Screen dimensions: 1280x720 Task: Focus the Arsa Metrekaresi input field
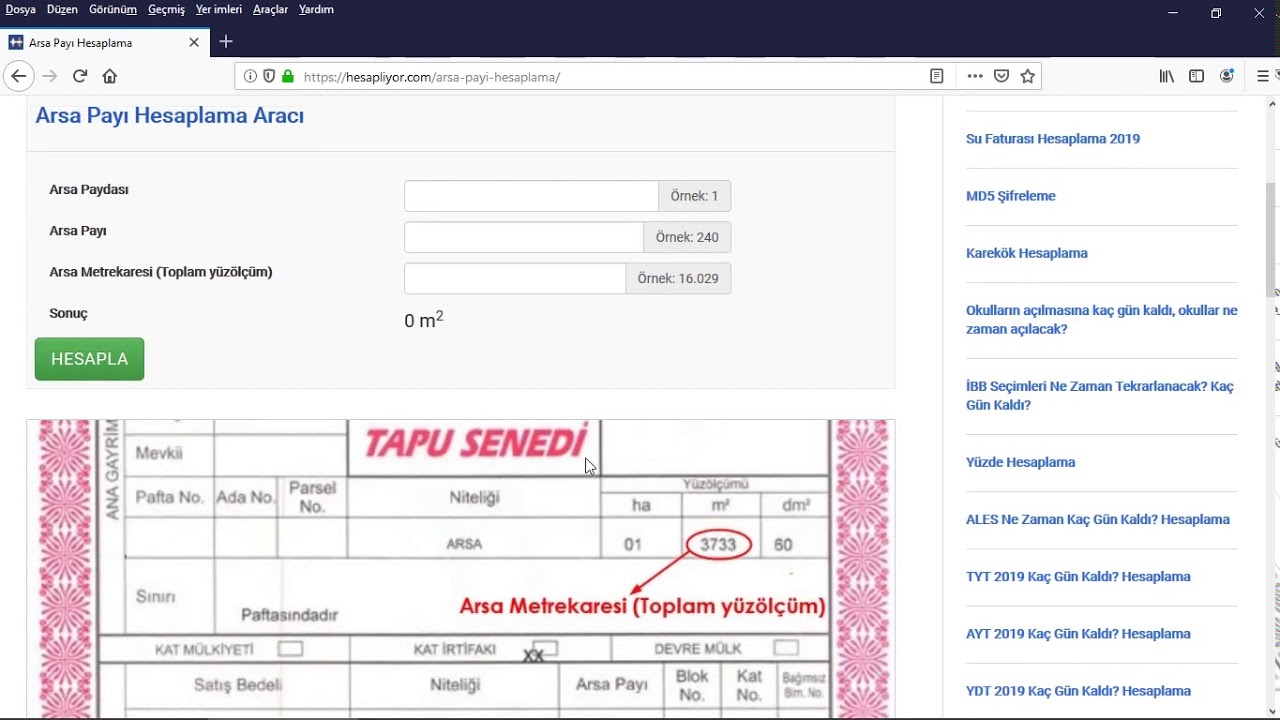pos(515,278)
